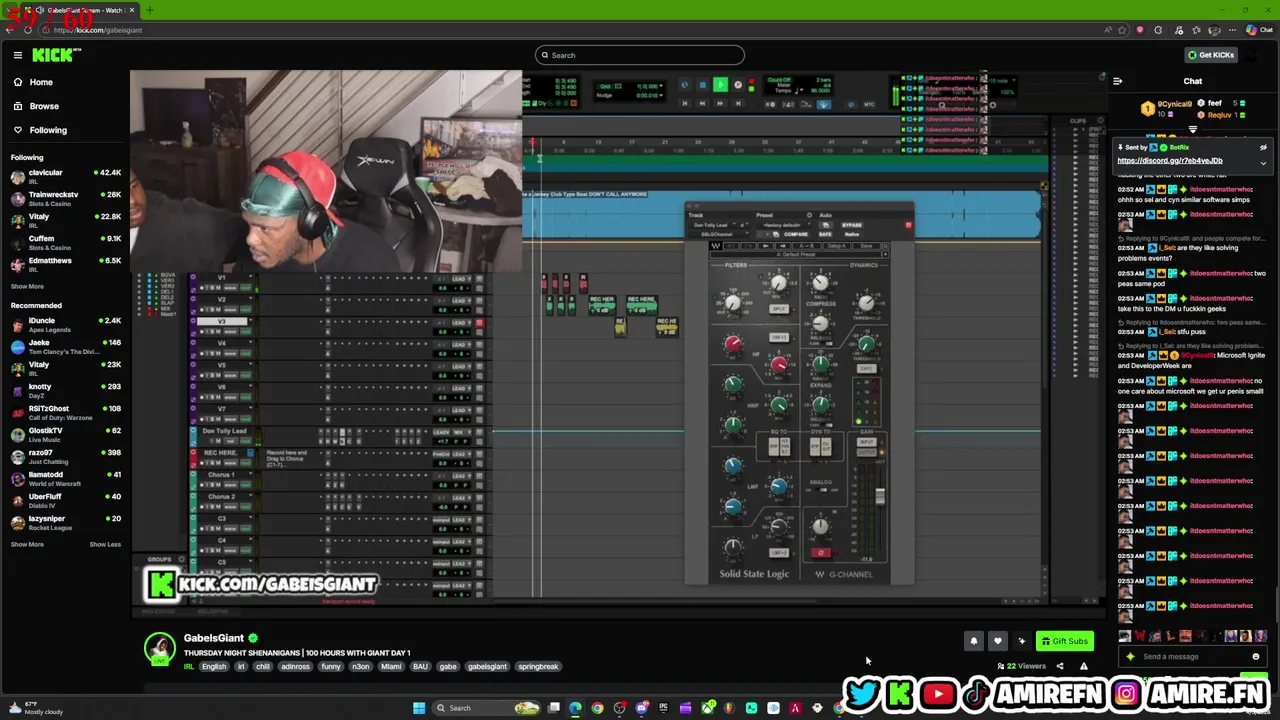Toggle the GATE button in the dynamics section
1280x720 pixels.
point(866,369)
